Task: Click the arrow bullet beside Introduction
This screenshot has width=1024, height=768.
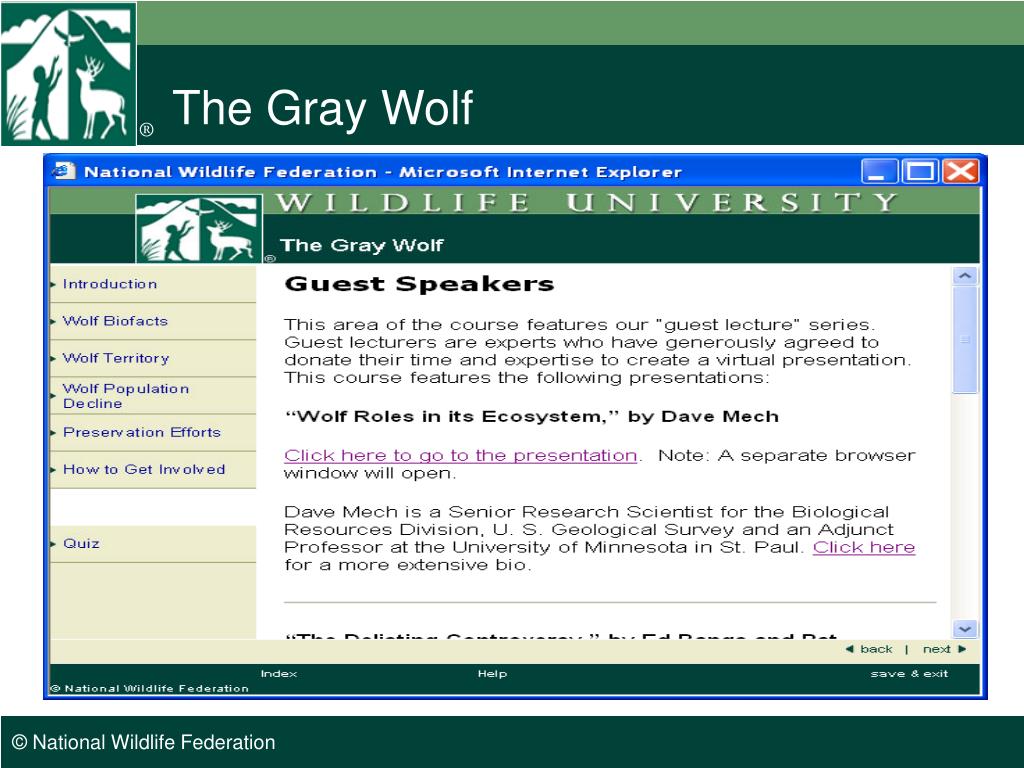Action: [x=53, y=284]
